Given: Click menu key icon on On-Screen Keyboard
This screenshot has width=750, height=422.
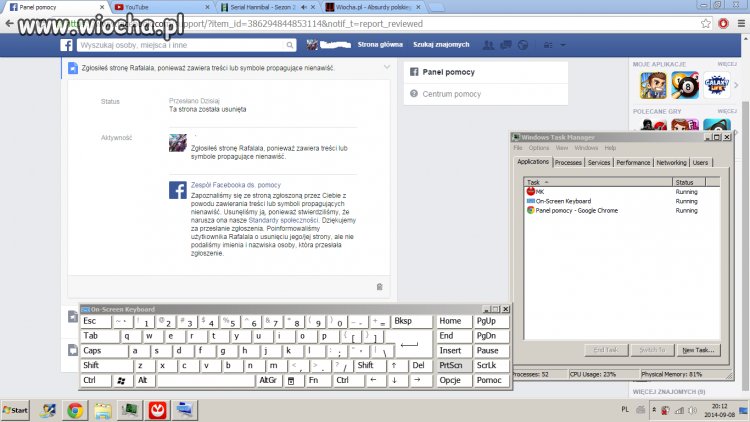Looking at the screenshot, I should pos(291,381).
